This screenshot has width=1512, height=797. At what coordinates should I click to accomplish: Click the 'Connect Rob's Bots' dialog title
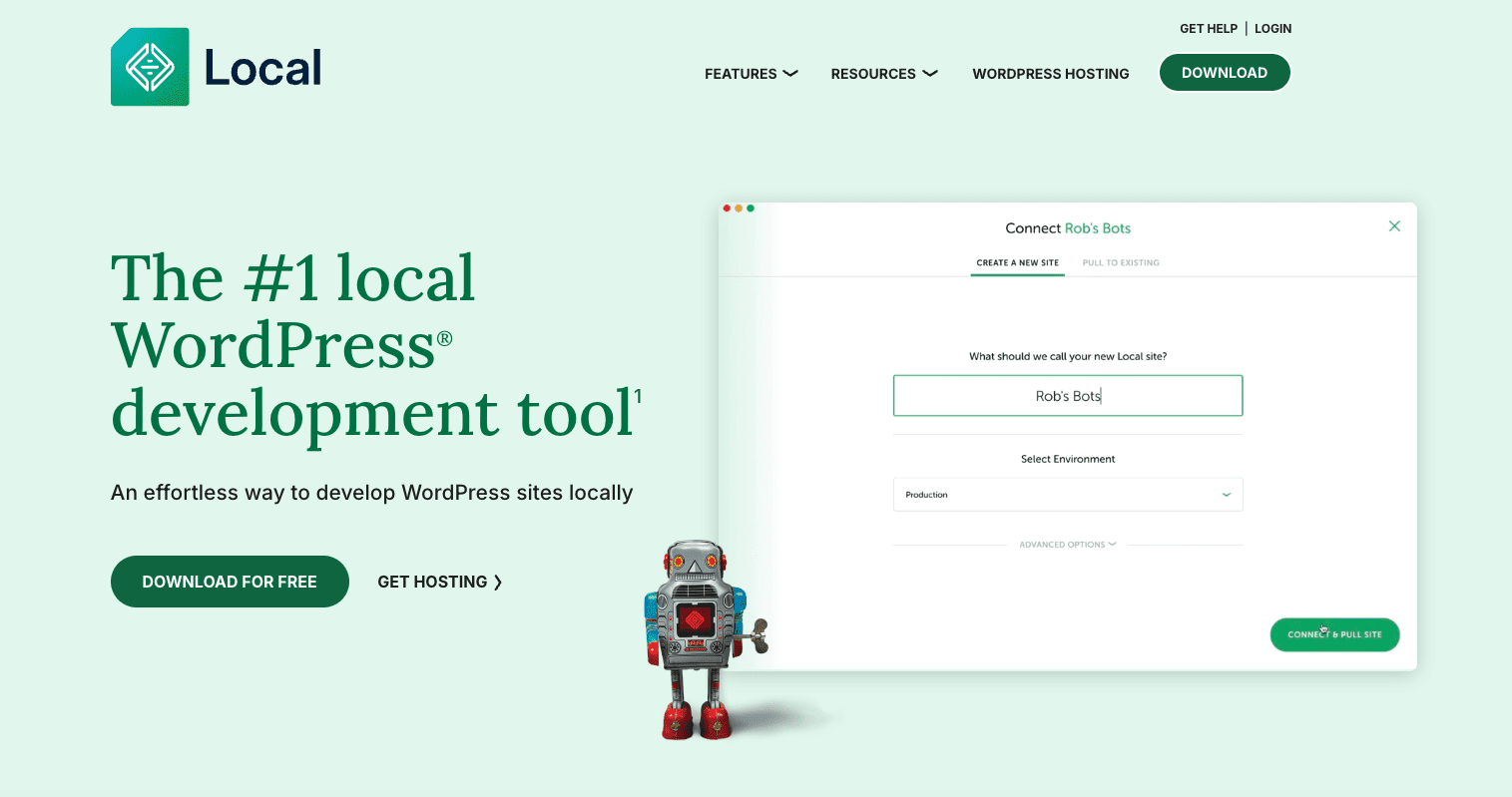(1068, 228)
